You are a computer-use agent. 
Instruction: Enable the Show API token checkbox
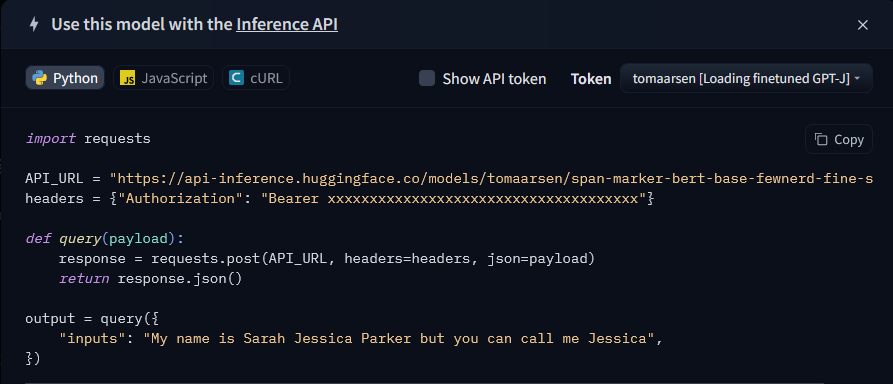[x=427, y=78]
